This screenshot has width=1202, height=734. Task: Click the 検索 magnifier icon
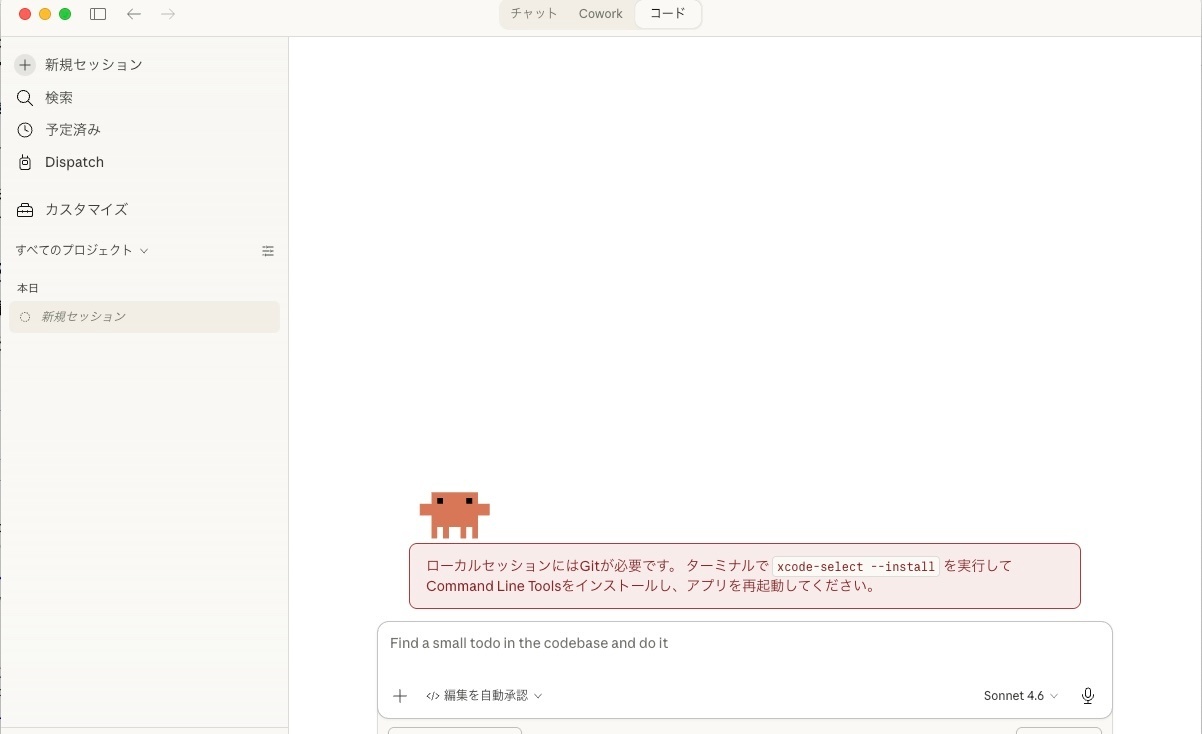point(25,98)
